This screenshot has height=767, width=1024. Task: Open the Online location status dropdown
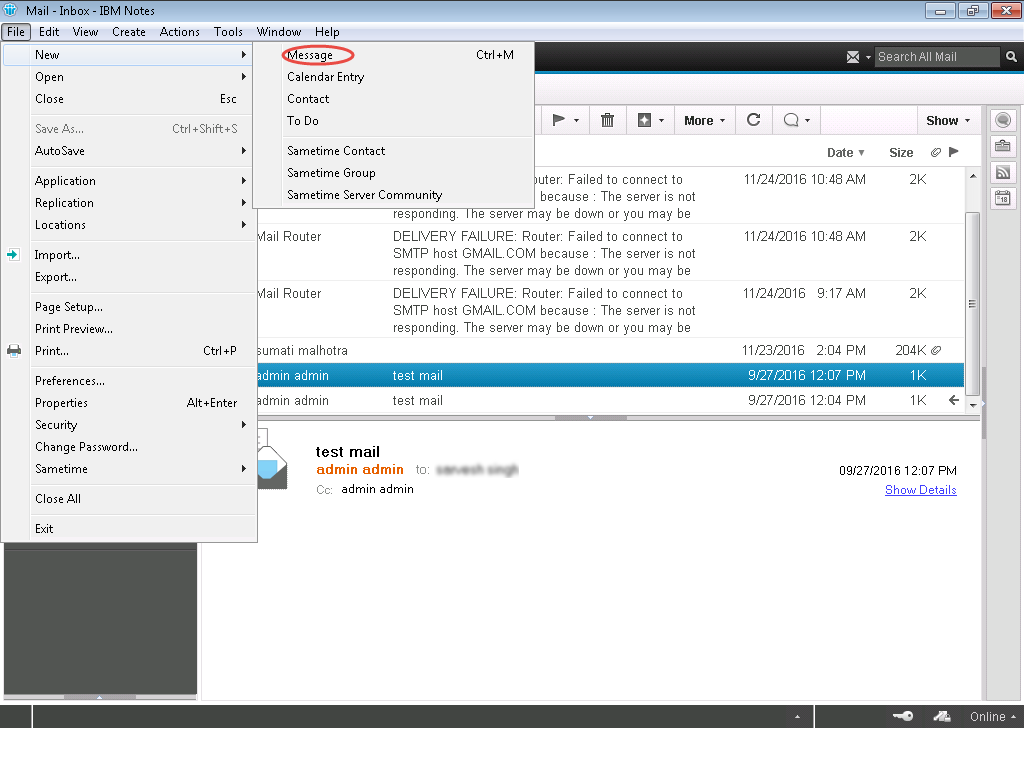pyautogui.click(x=992, y=716)
